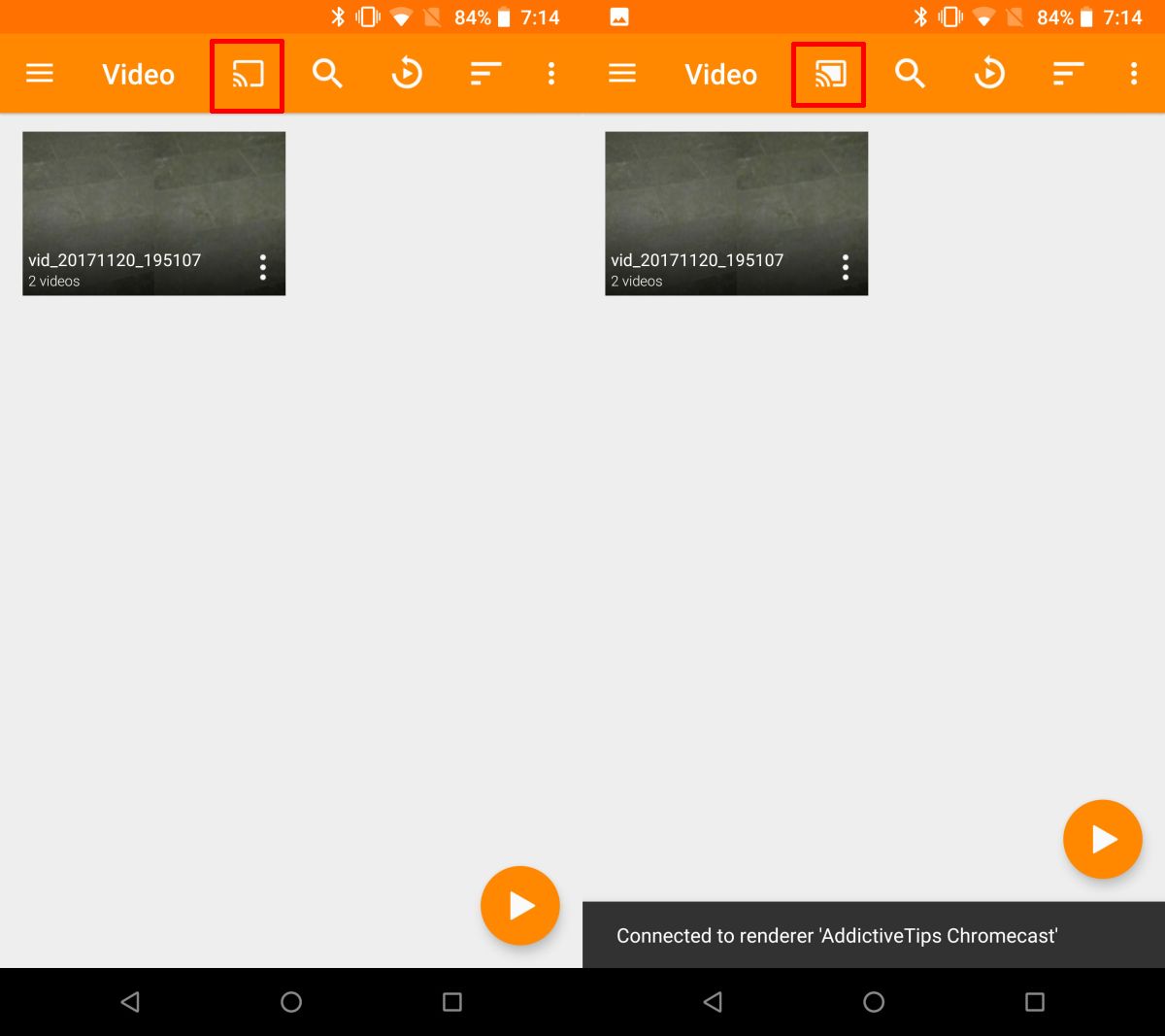Click the sort icon on the right toolbar
1165x1036 pixels.
pos(1068,73)
